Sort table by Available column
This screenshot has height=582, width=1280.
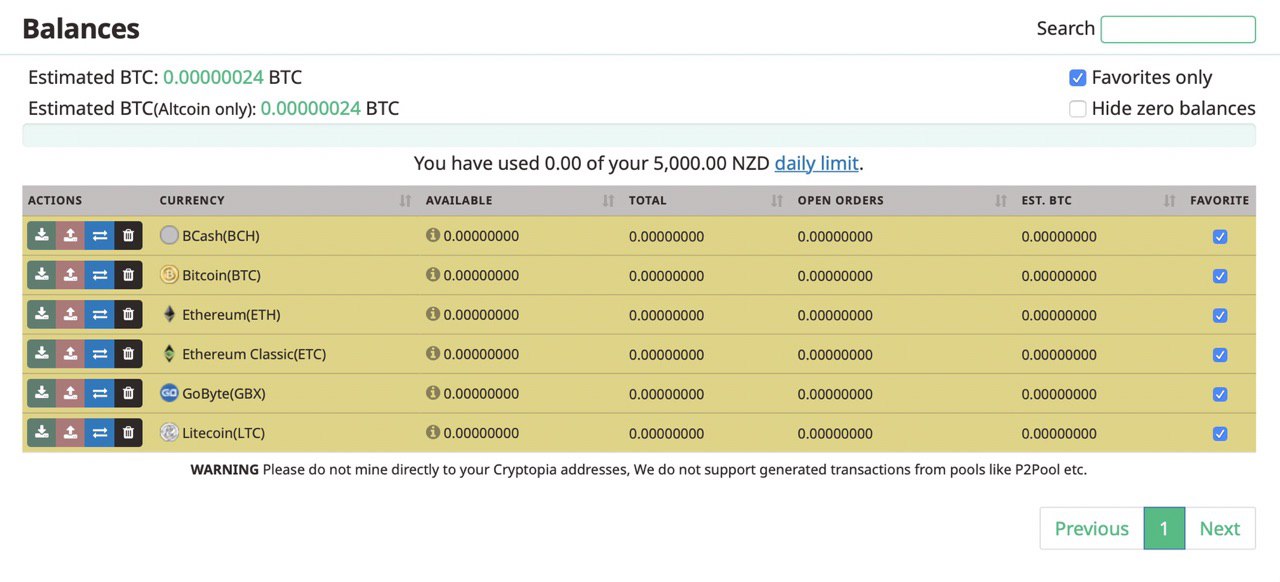coord(520,201)
